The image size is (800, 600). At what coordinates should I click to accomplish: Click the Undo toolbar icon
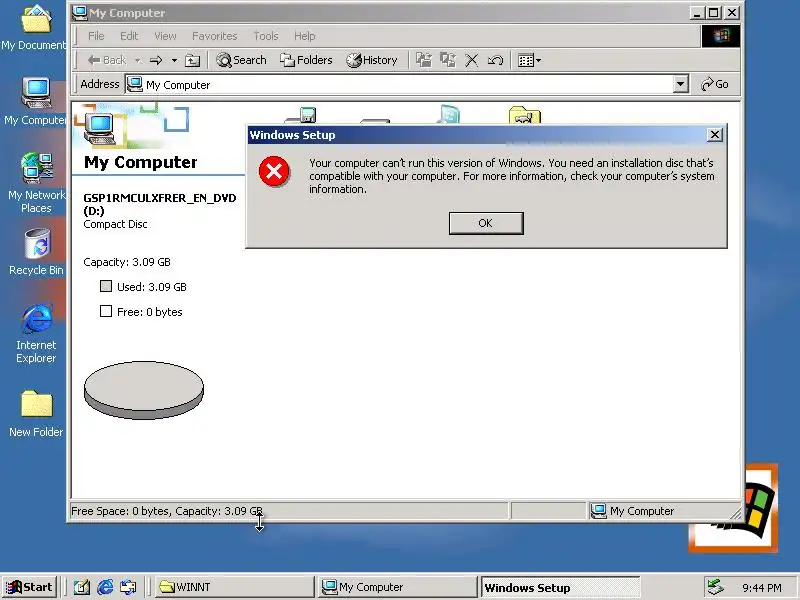point(495,60)
